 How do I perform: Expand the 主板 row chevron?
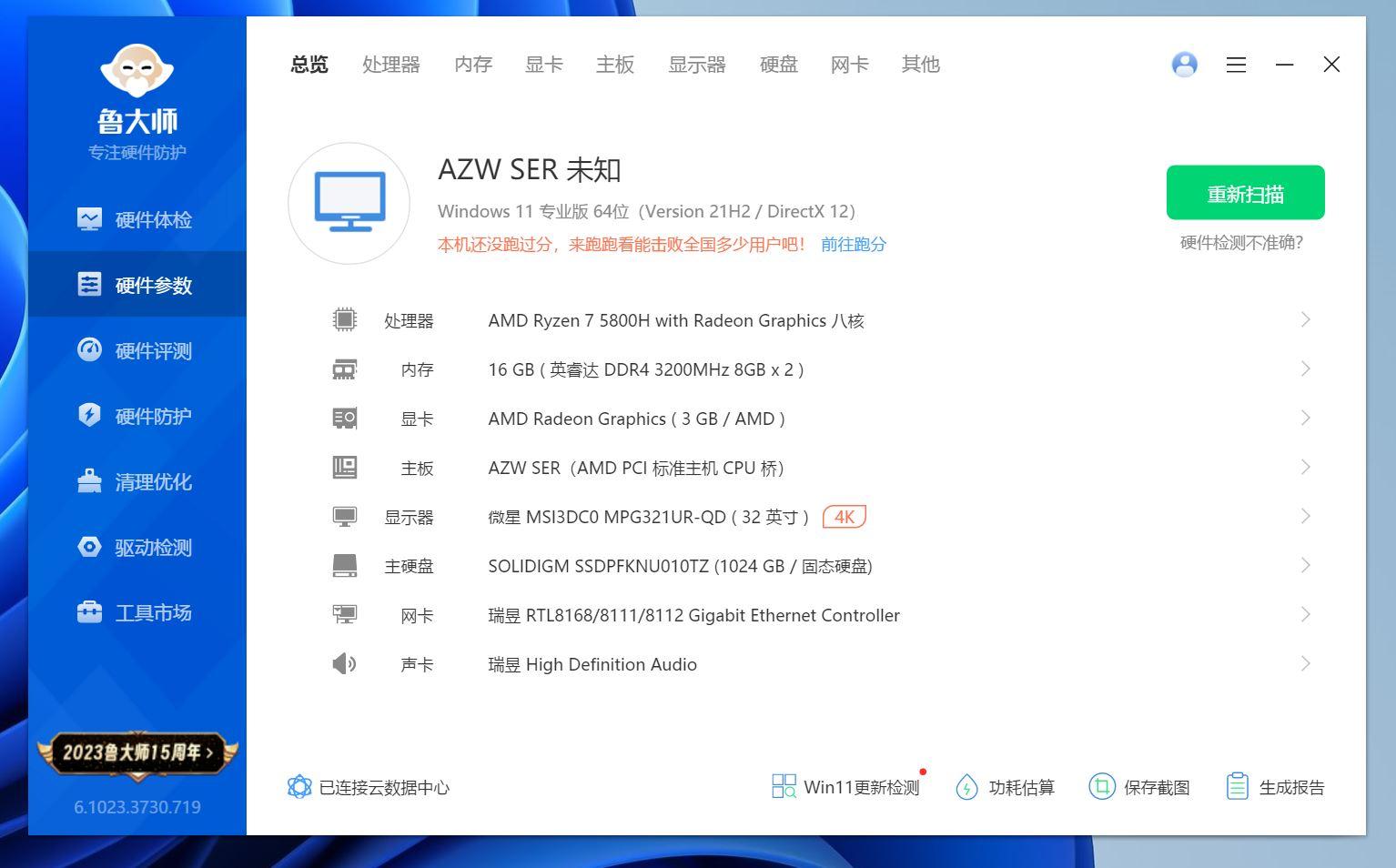(1305, 467)
